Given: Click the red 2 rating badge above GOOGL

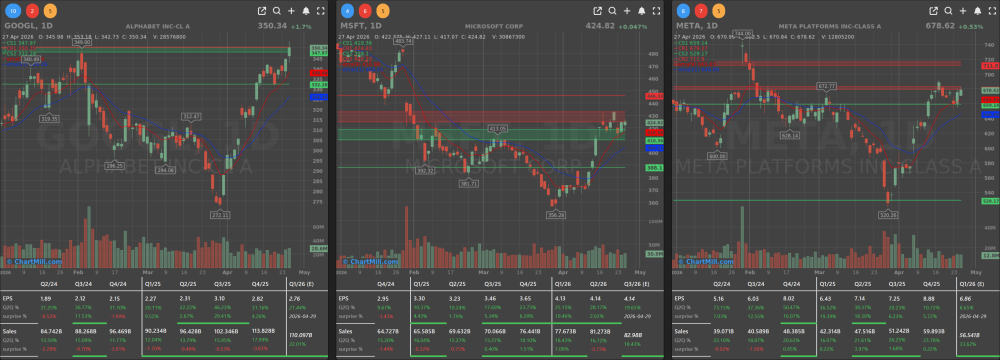Looking at the screenshot, I should [x=33, y=11].
